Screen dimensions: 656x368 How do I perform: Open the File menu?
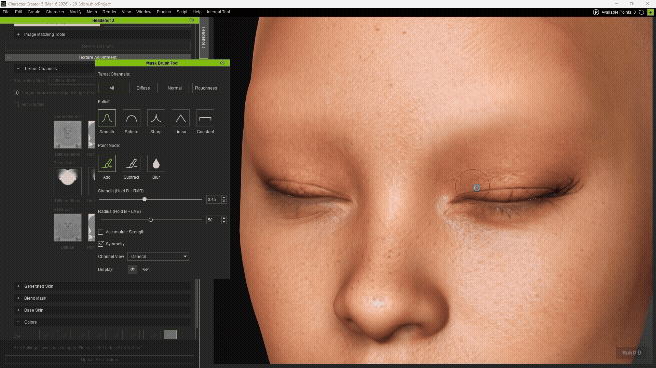coord(5,12)
